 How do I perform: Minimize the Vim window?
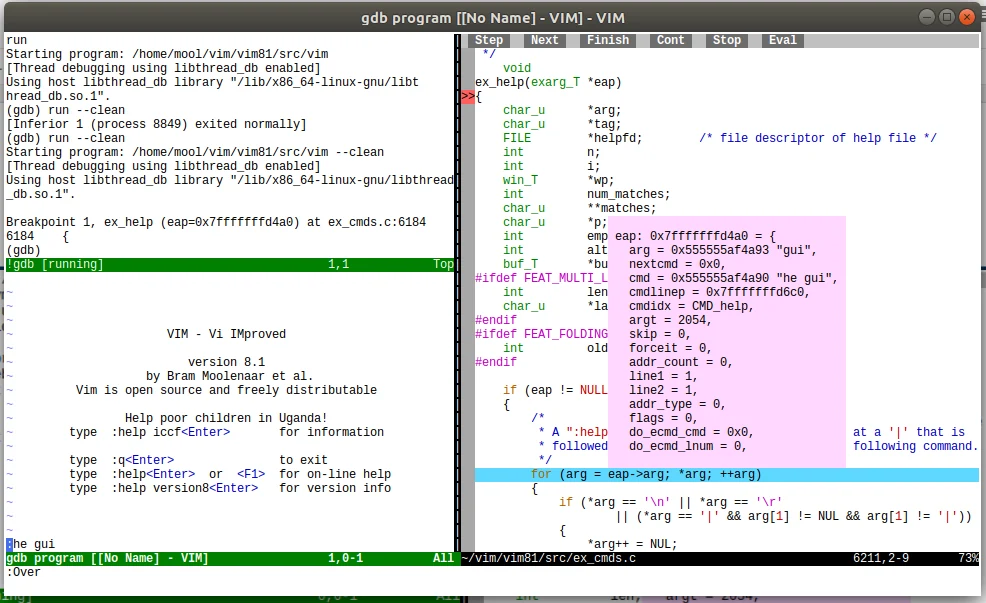pyautogui.click(x=925, y=16)
